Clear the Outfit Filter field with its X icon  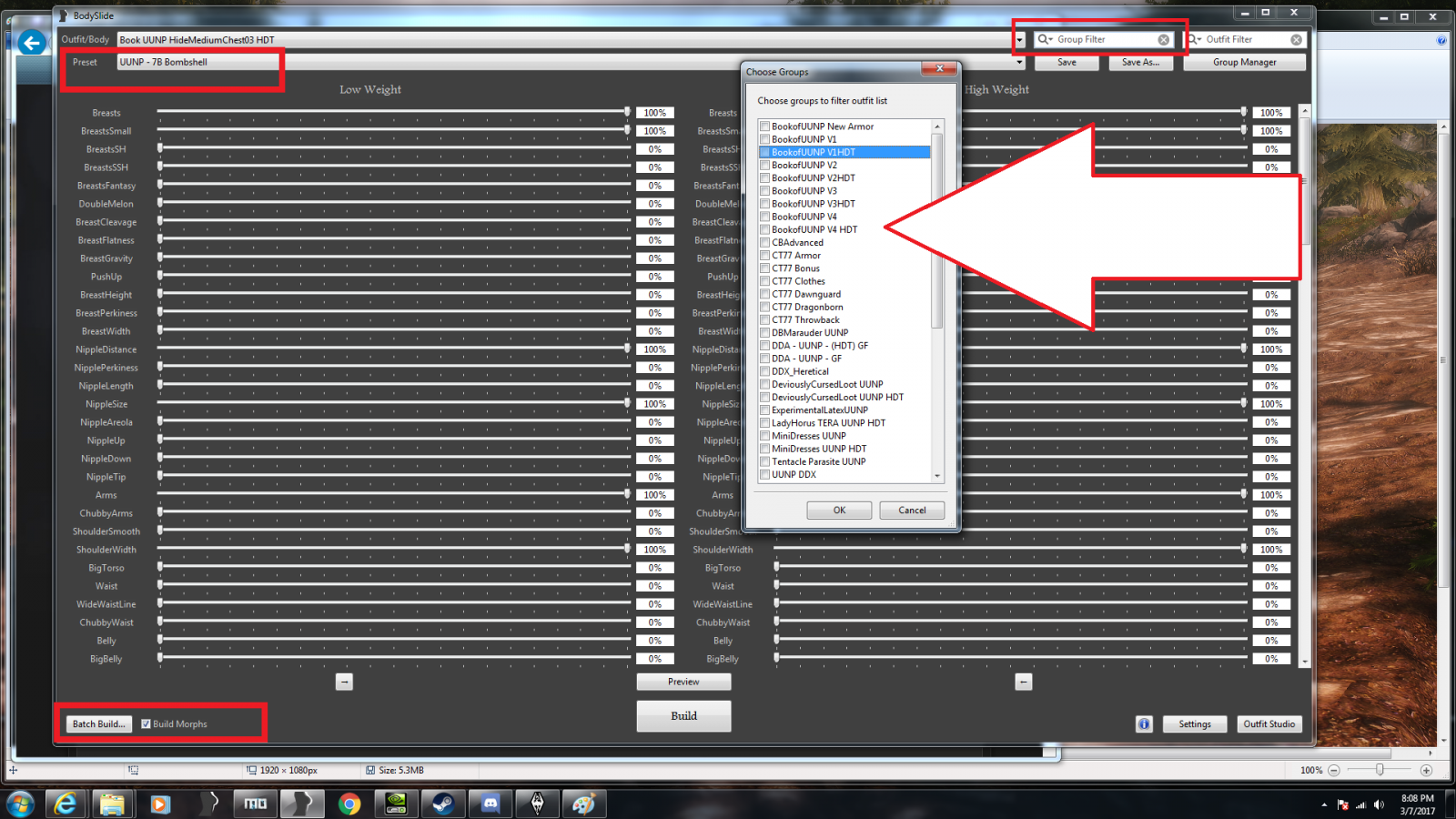tap(1296, 39)
